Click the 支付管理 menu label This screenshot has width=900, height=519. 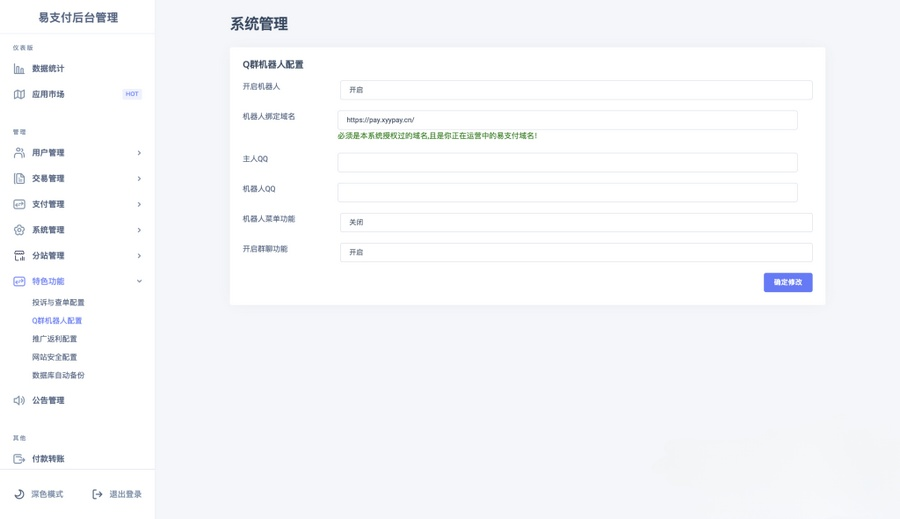pyautogui.click(x=48, y=204)
